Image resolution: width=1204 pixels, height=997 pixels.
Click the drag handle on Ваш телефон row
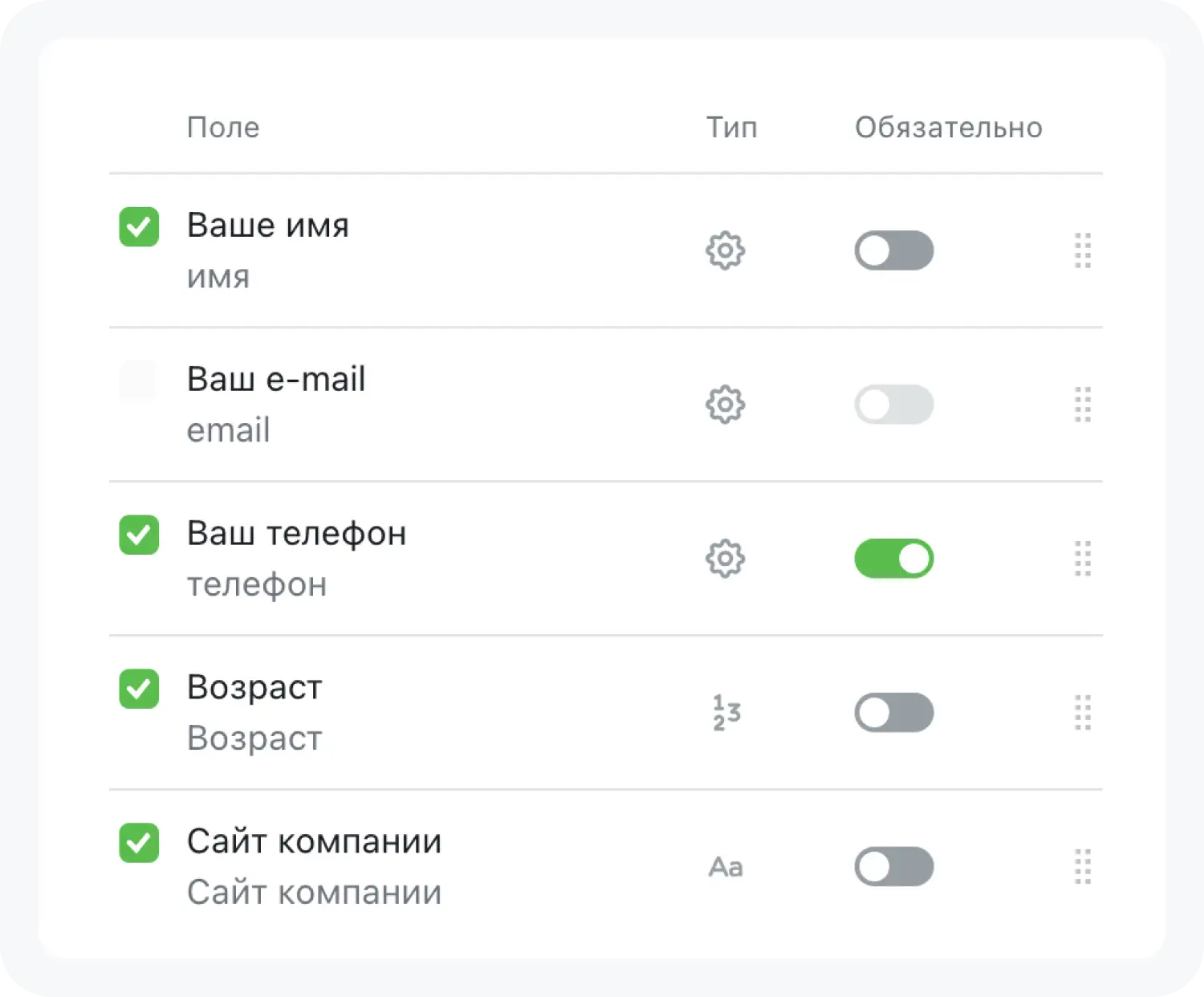(1083, 559)
